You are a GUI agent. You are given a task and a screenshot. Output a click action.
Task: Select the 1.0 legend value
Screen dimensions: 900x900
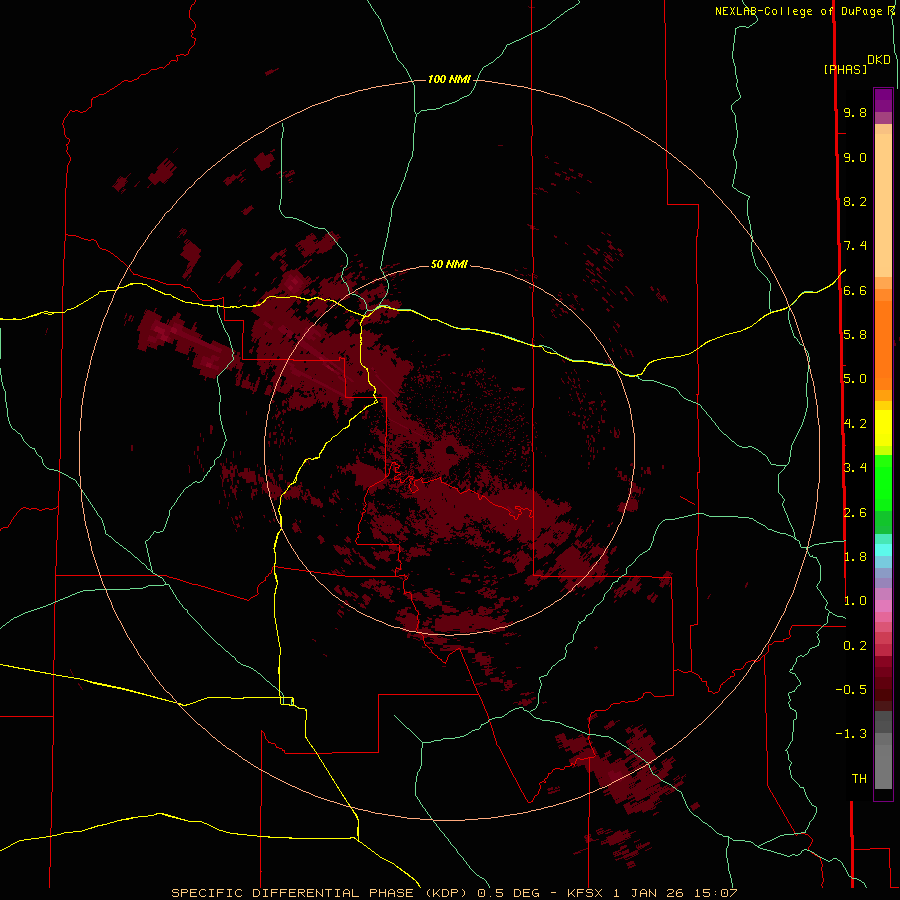(855, 601)
